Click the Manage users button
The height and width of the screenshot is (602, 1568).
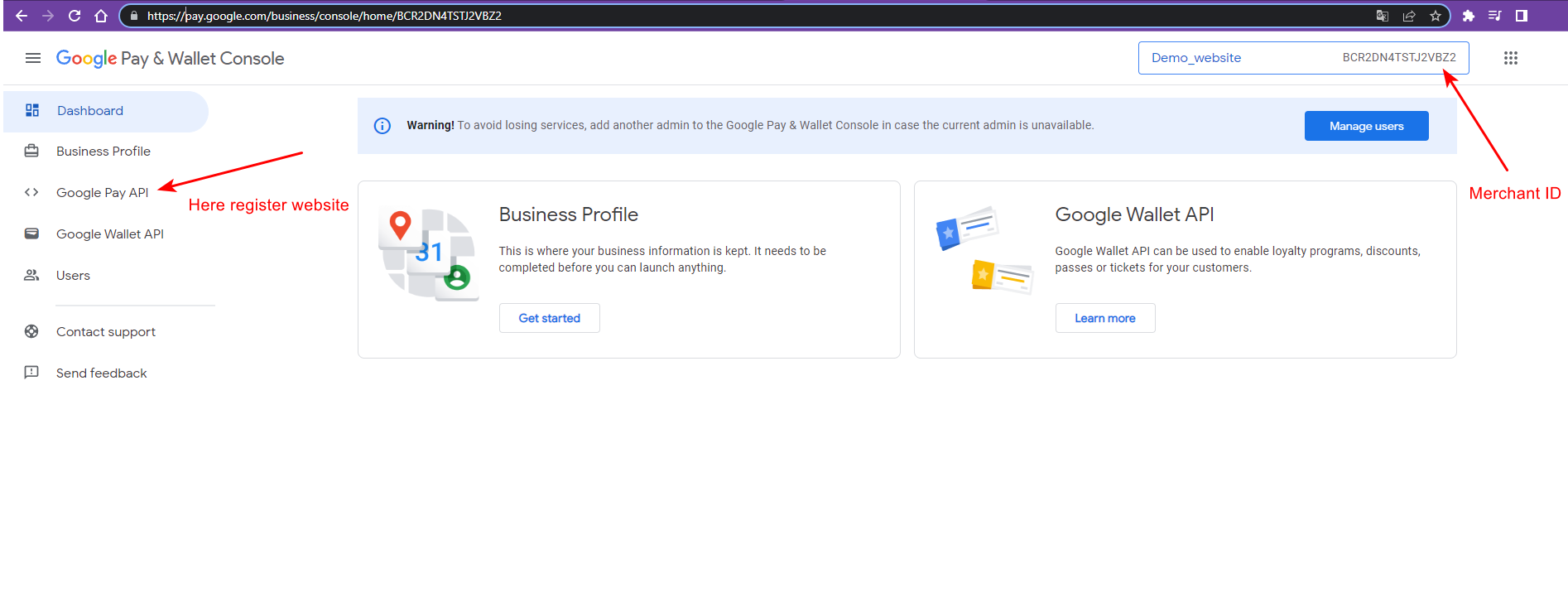tap(1366, 126)
